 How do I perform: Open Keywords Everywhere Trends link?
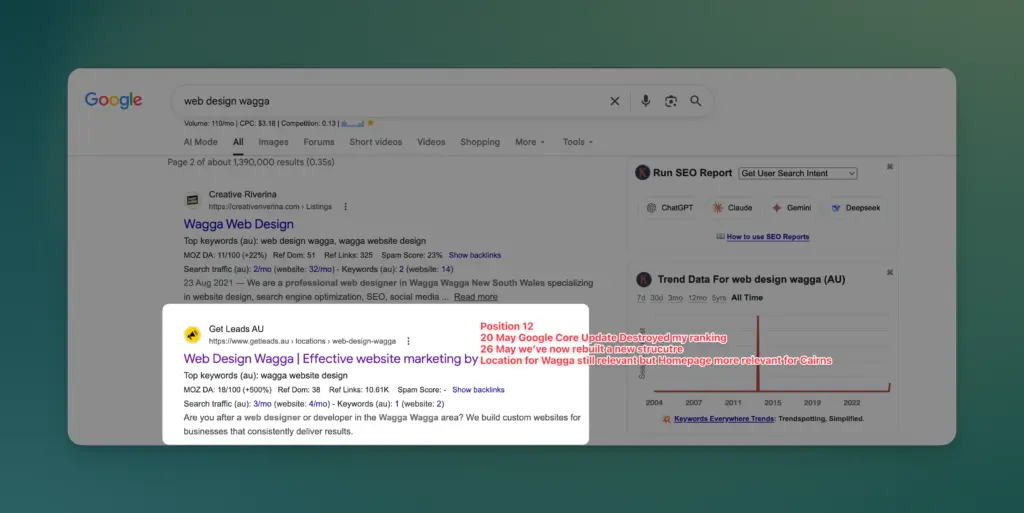[724, 419]
